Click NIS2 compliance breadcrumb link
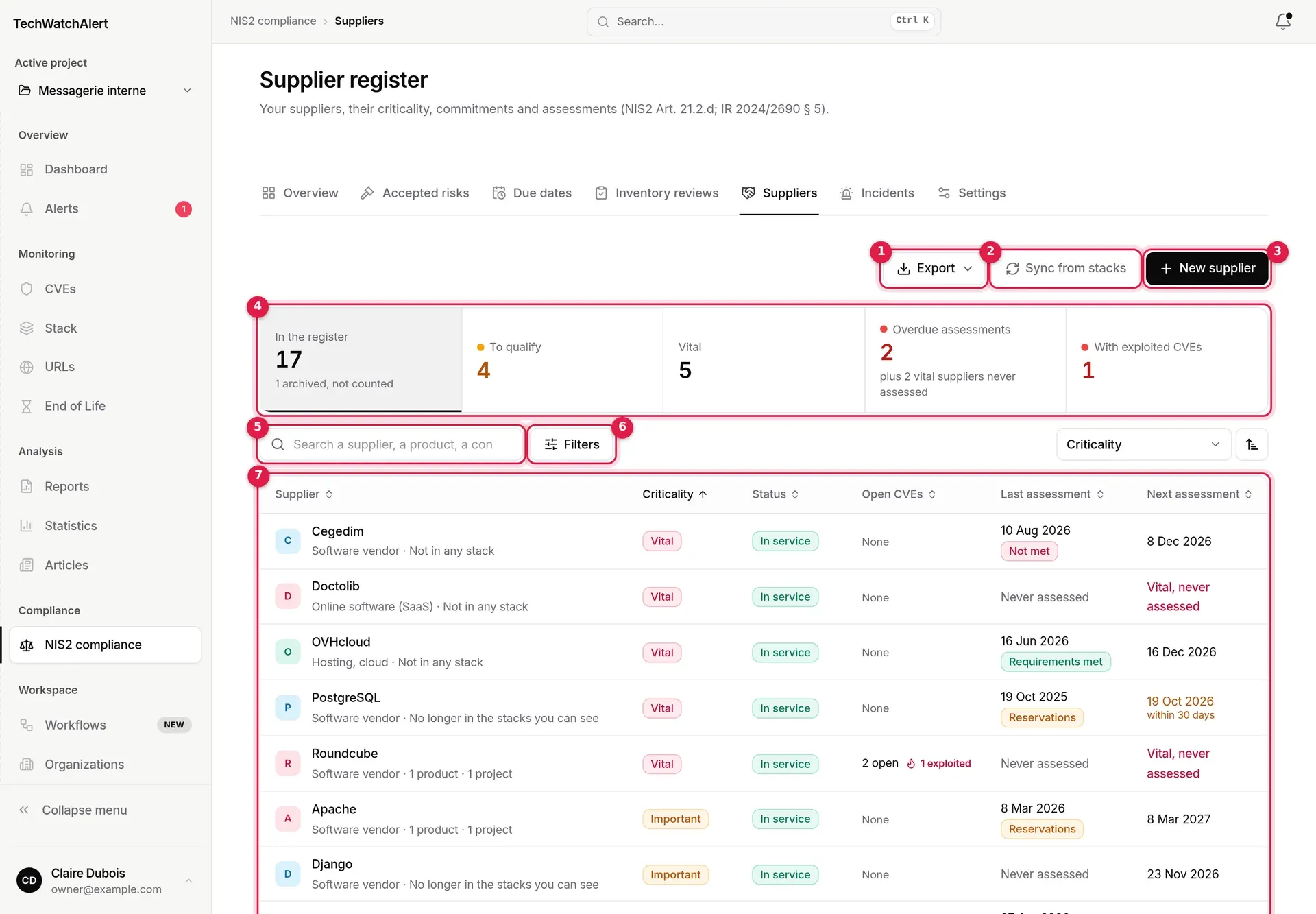 pyautogui.click(x=273, y=21)
